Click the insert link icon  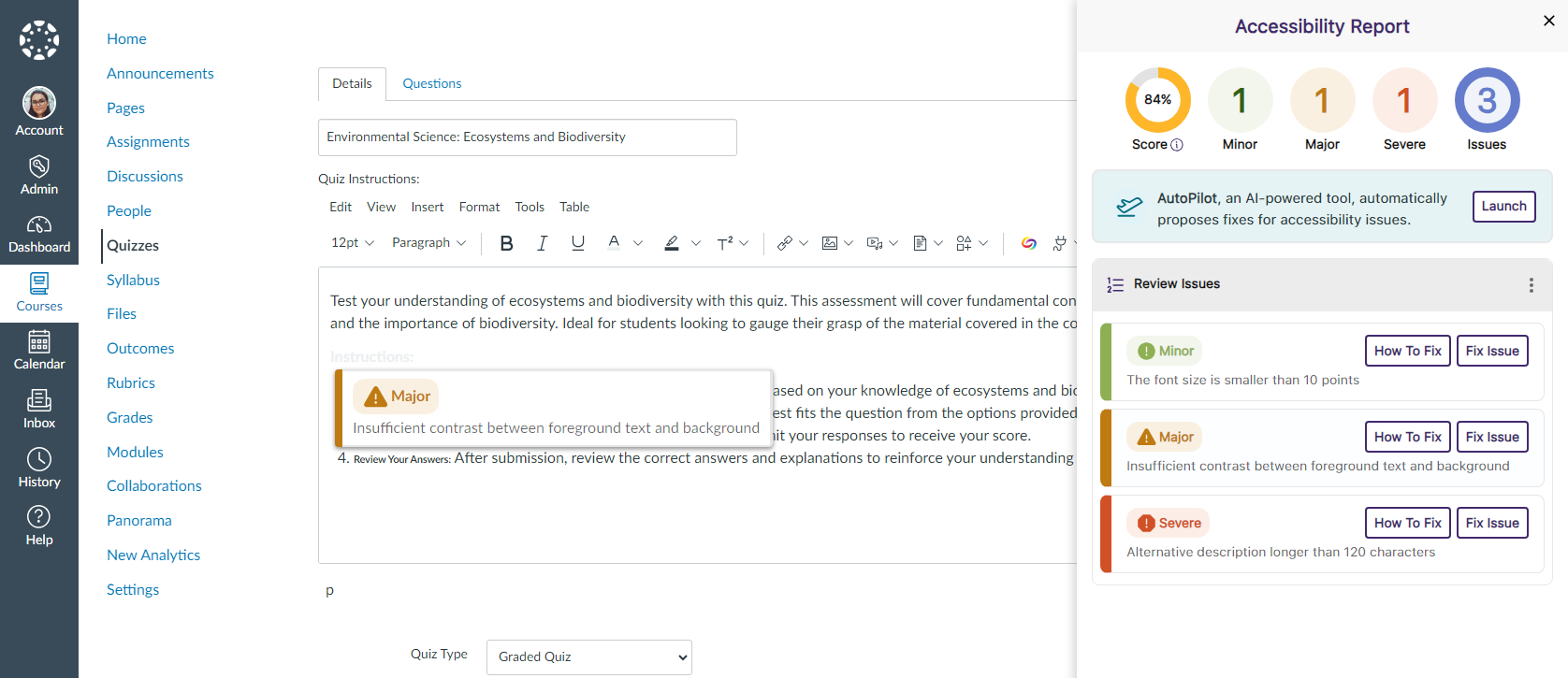pos(785,243)
